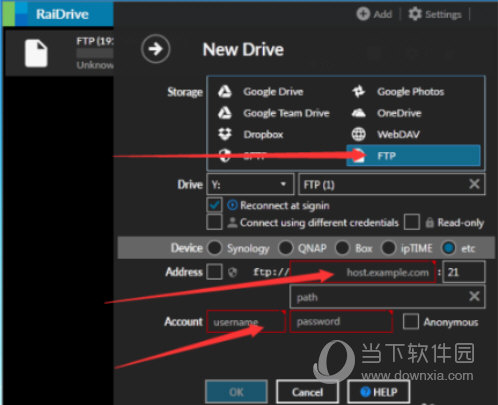The width and height of the screenshot is (498, 405).
Task: Check the Anonymous checkbox
Action: 411,322
